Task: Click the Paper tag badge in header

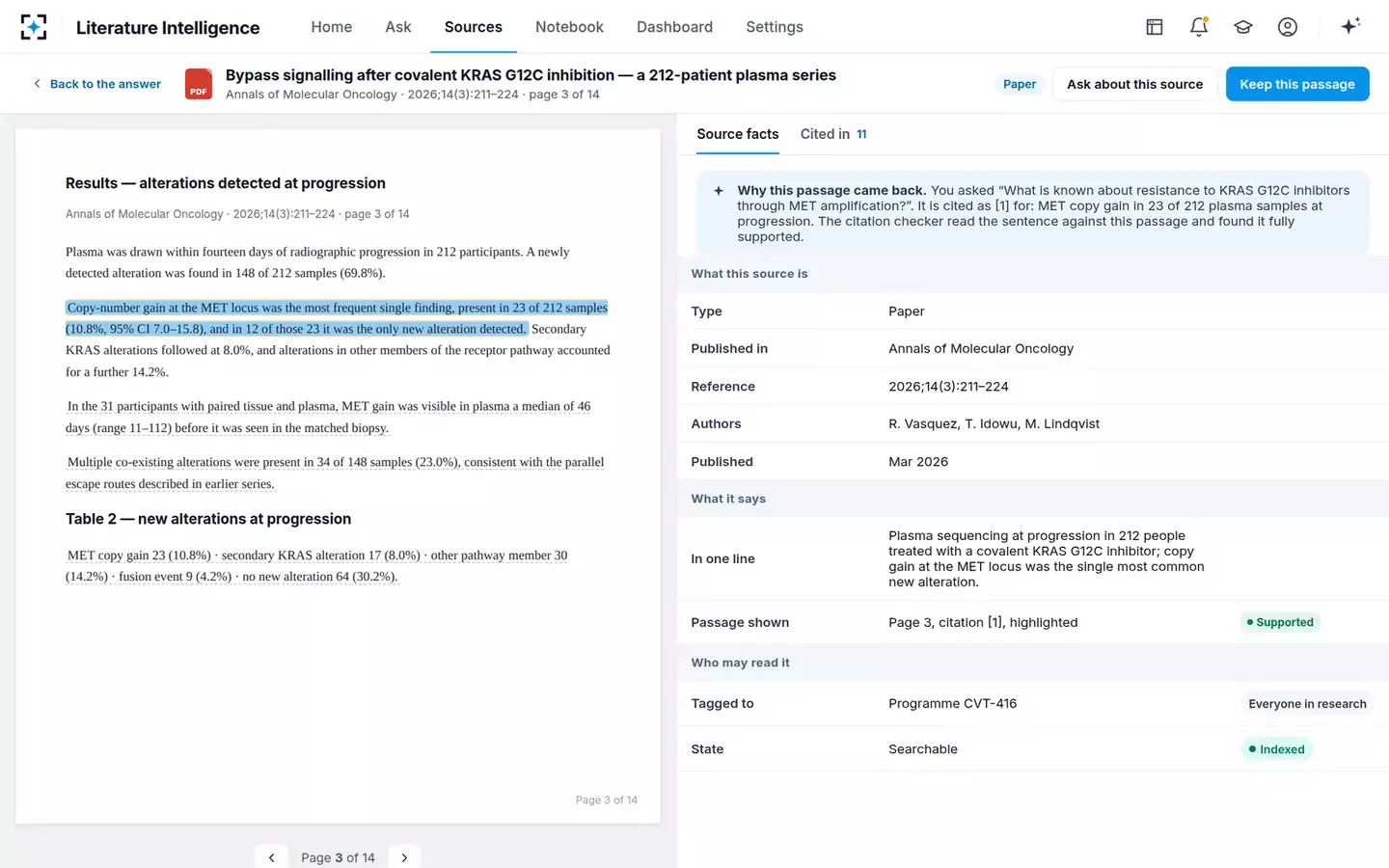Action: coord(1019,84)
